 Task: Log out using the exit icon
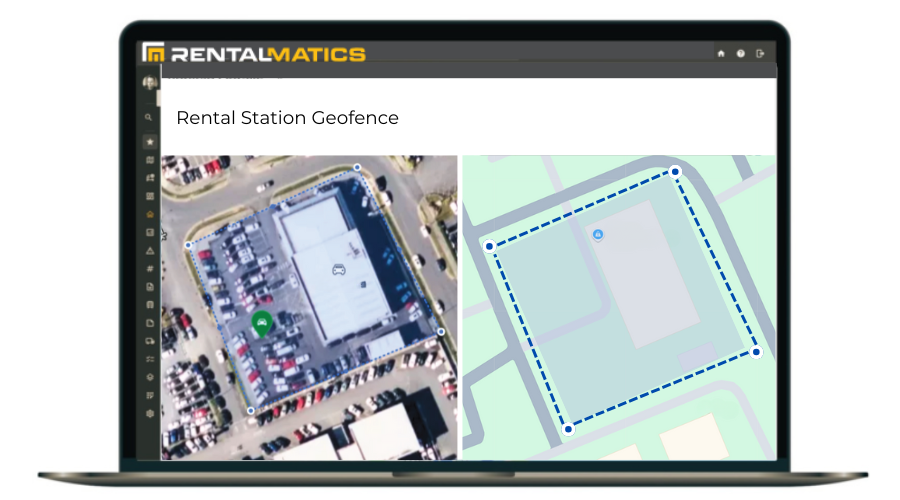point(761,53)
